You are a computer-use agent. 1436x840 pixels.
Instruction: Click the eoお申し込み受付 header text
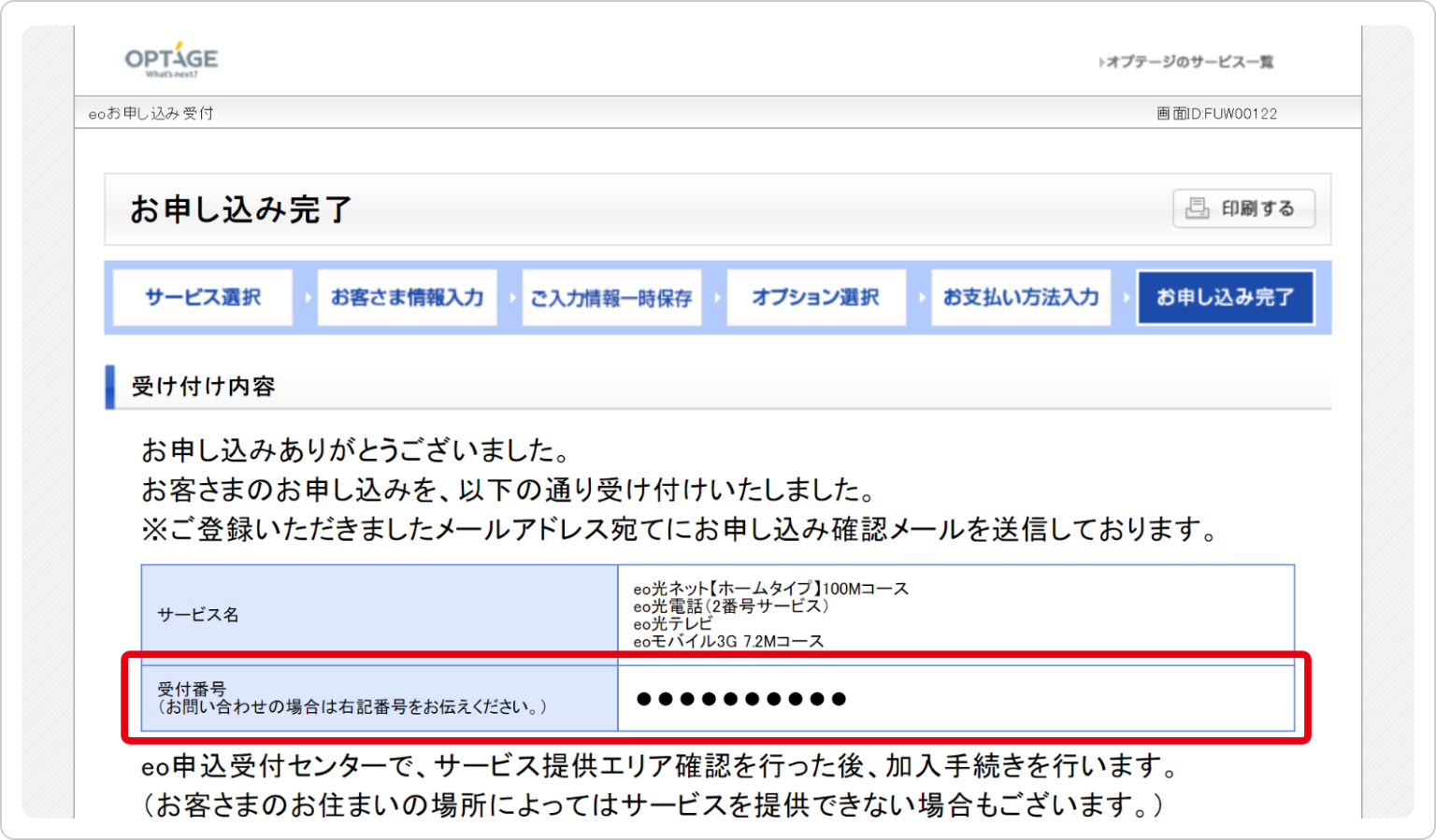151,112
